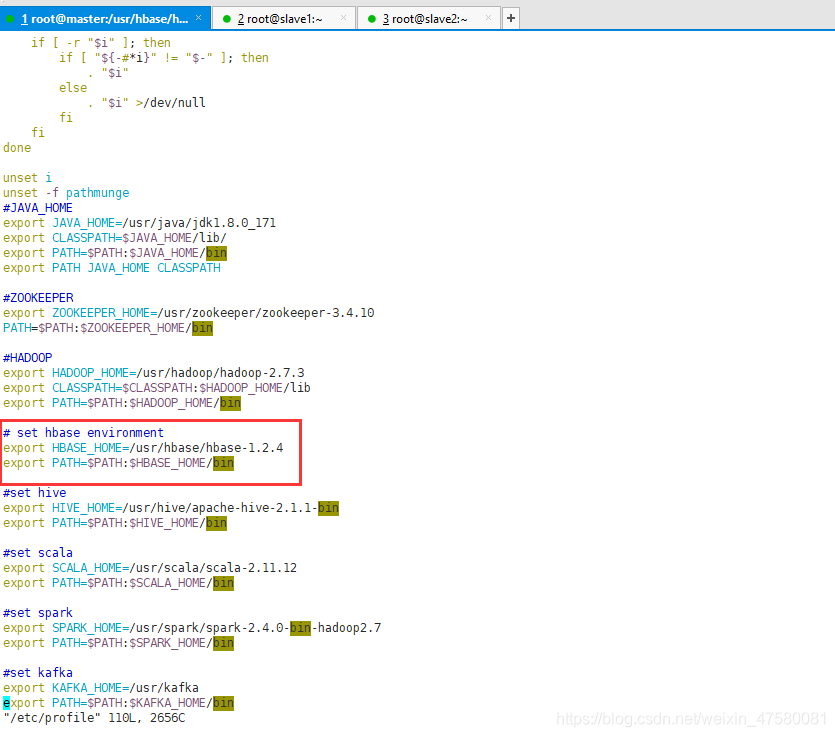Click the CLASSPATH=$CLASSPATH:$HADOOP_HOME/lib line

click(157, 388)
